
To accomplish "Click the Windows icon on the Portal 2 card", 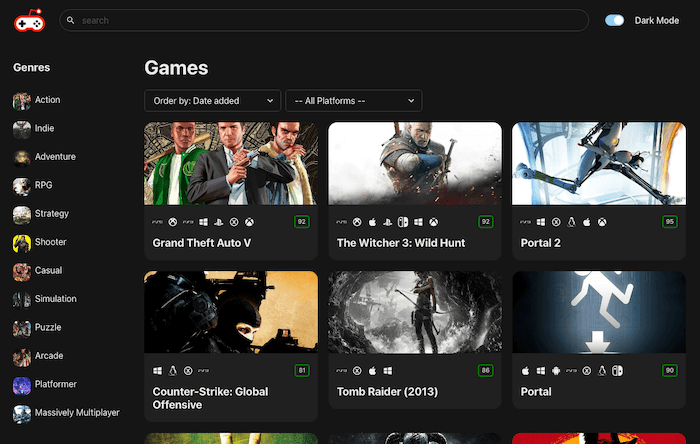I will tap(541, 222).
